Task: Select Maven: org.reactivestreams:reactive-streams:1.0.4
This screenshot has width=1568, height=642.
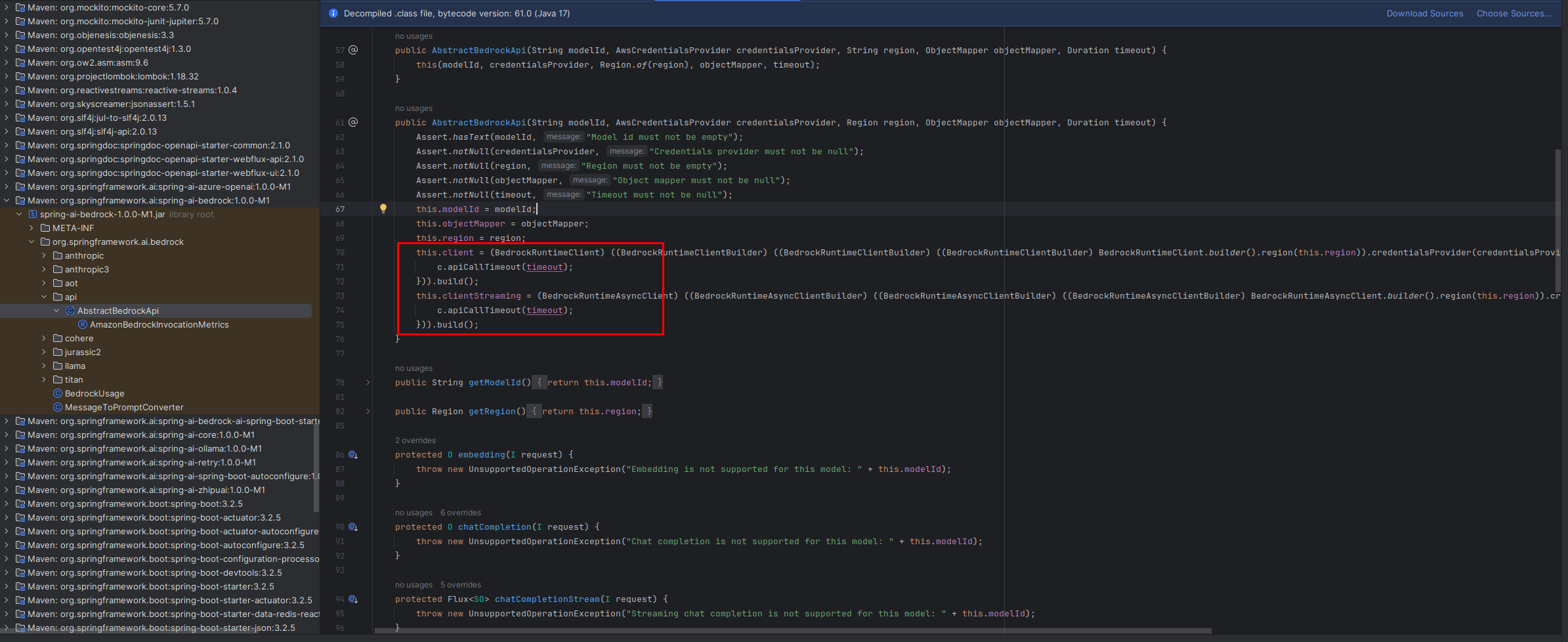Action: (132, 90)
